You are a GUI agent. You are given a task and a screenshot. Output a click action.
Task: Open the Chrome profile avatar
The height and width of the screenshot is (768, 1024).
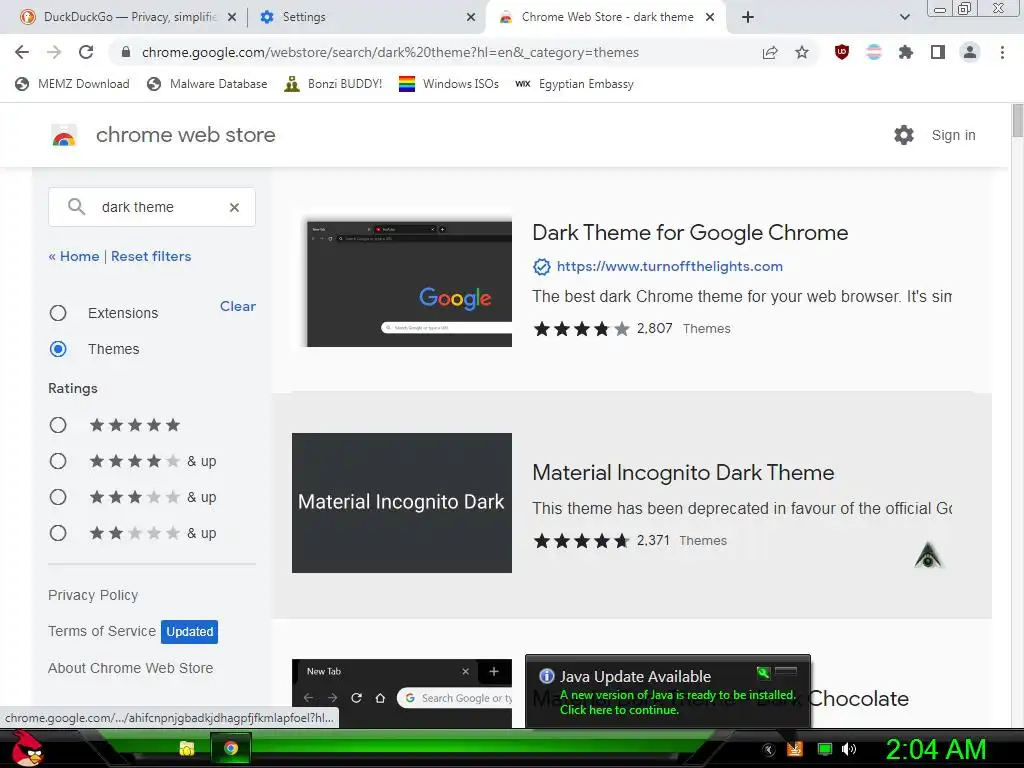[970, 52]
